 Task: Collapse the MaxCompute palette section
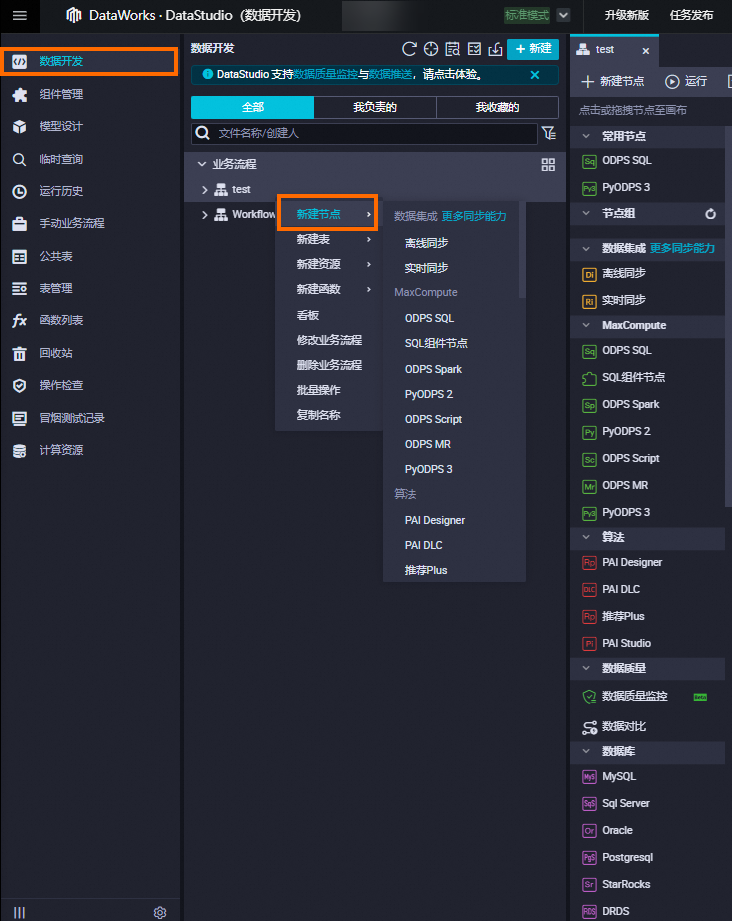pos(586,325)
